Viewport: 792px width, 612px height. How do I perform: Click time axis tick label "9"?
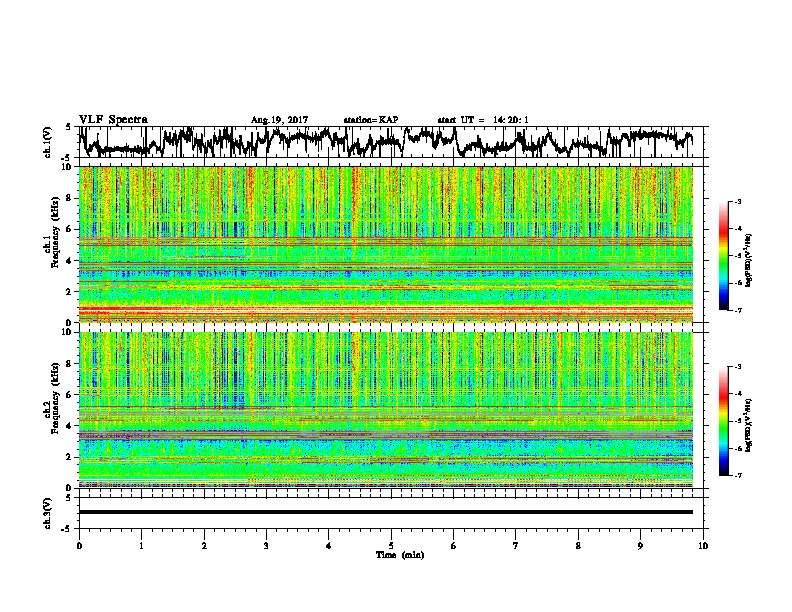click(x=640, y=545)
